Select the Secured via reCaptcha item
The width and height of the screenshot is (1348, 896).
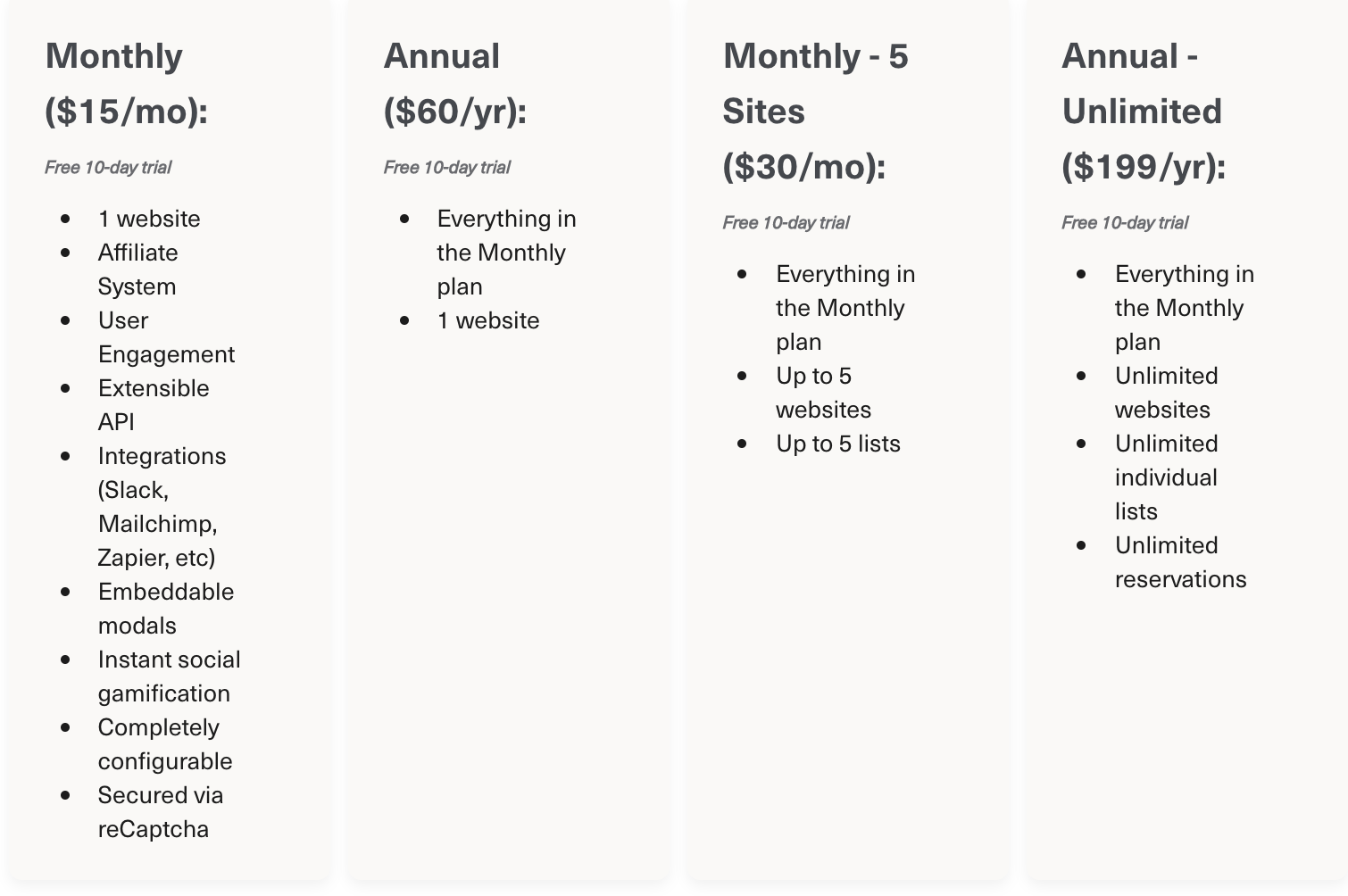161,812
